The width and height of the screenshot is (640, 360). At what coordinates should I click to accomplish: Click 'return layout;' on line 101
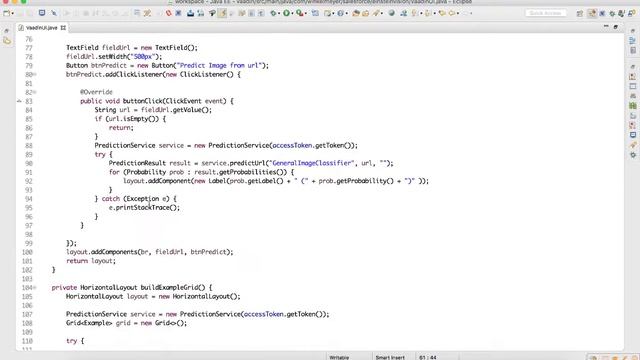91,261
